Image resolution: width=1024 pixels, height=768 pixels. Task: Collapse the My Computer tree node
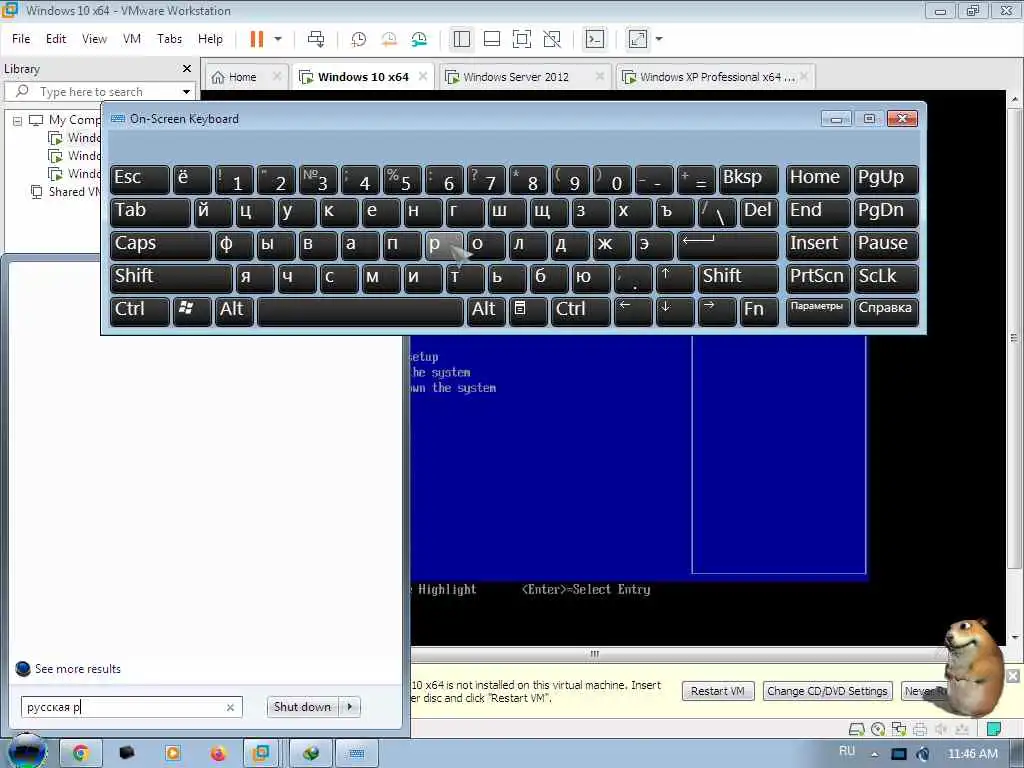coord(18,121)
